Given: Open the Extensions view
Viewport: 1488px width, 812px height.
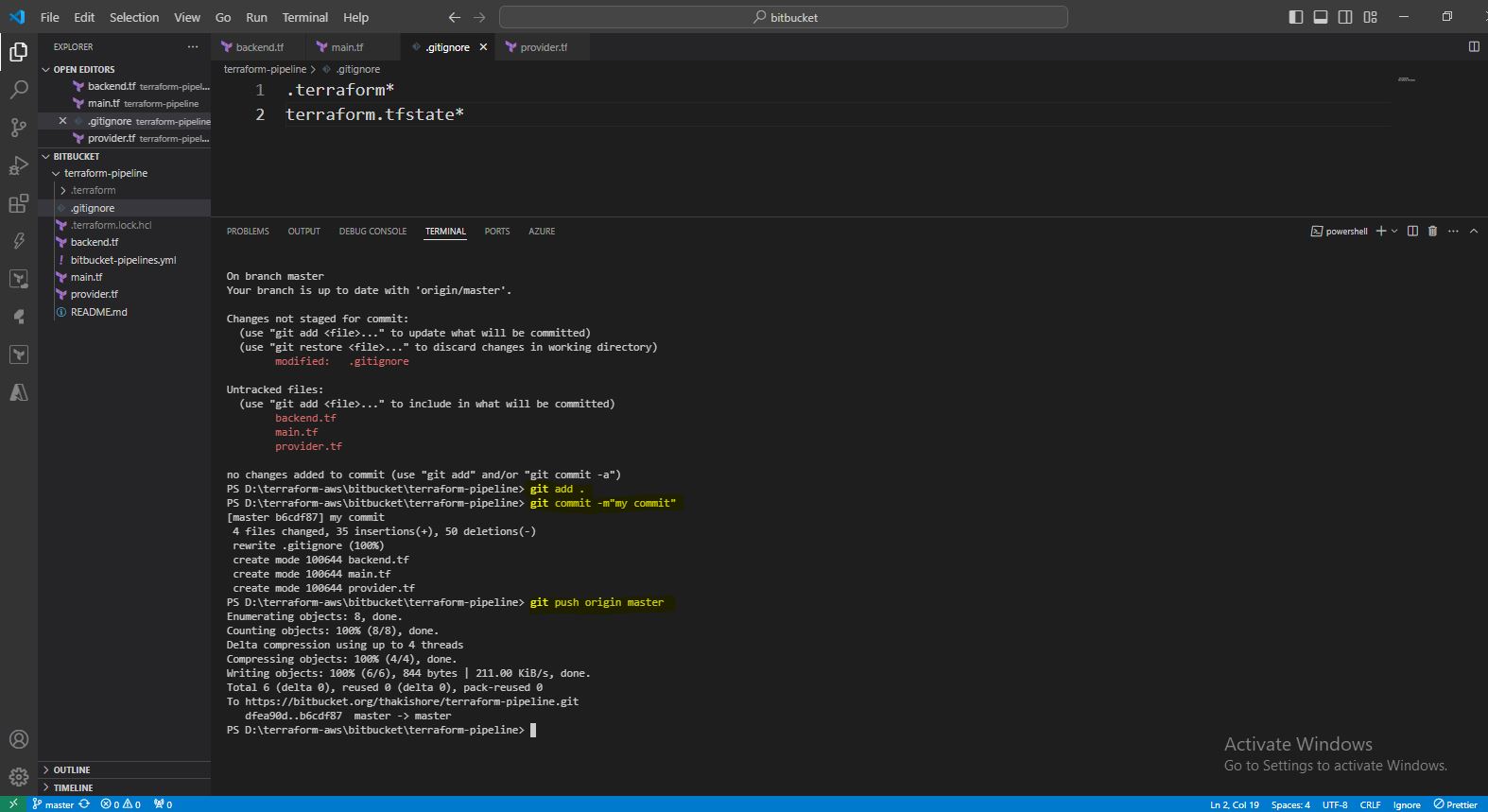Looking at the screenshot, I should point(19,203).
